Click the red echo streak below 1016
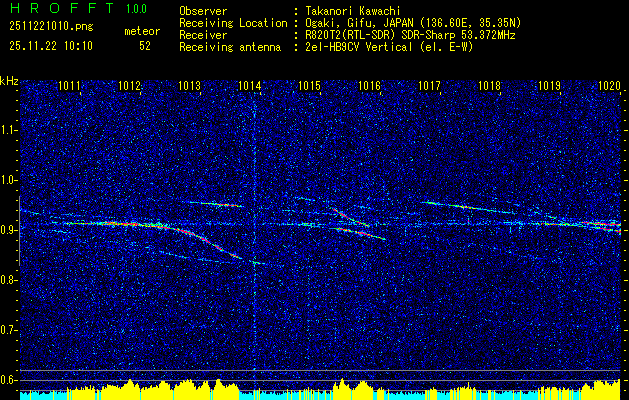 pos(361,233)
